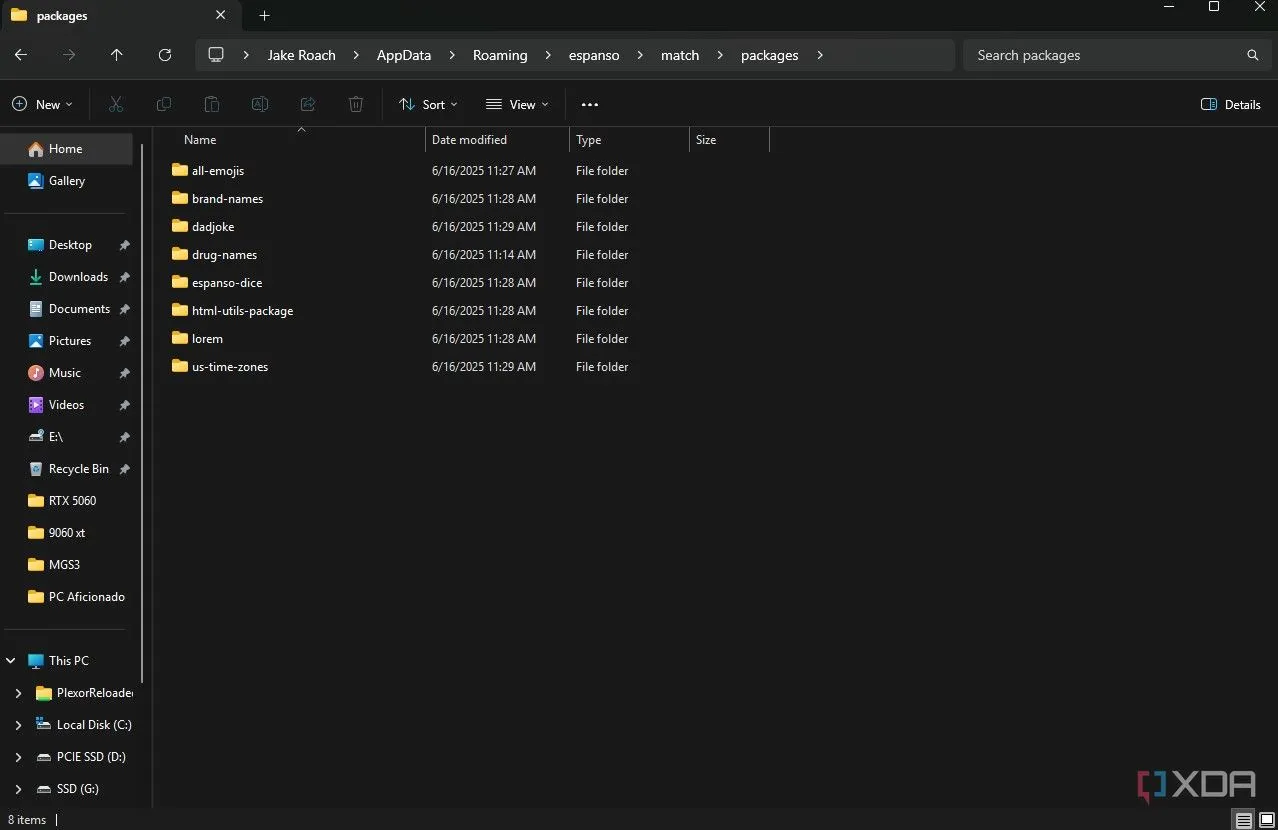
Task: Navigate to AppData breadcrumb
Action: point(404,55)
